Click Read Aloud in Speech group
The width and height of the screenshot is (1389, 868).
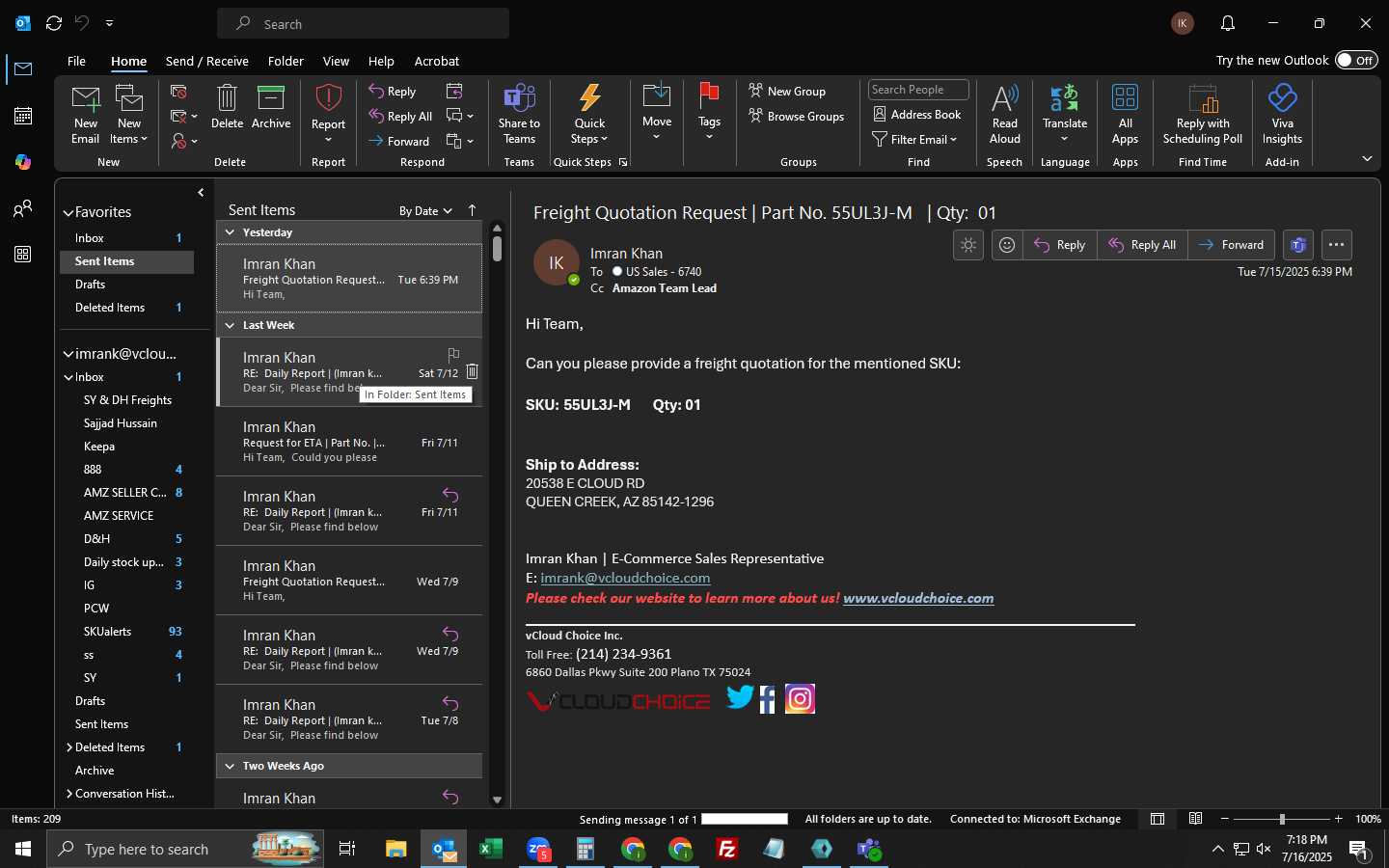click(x=1004, y=114)
